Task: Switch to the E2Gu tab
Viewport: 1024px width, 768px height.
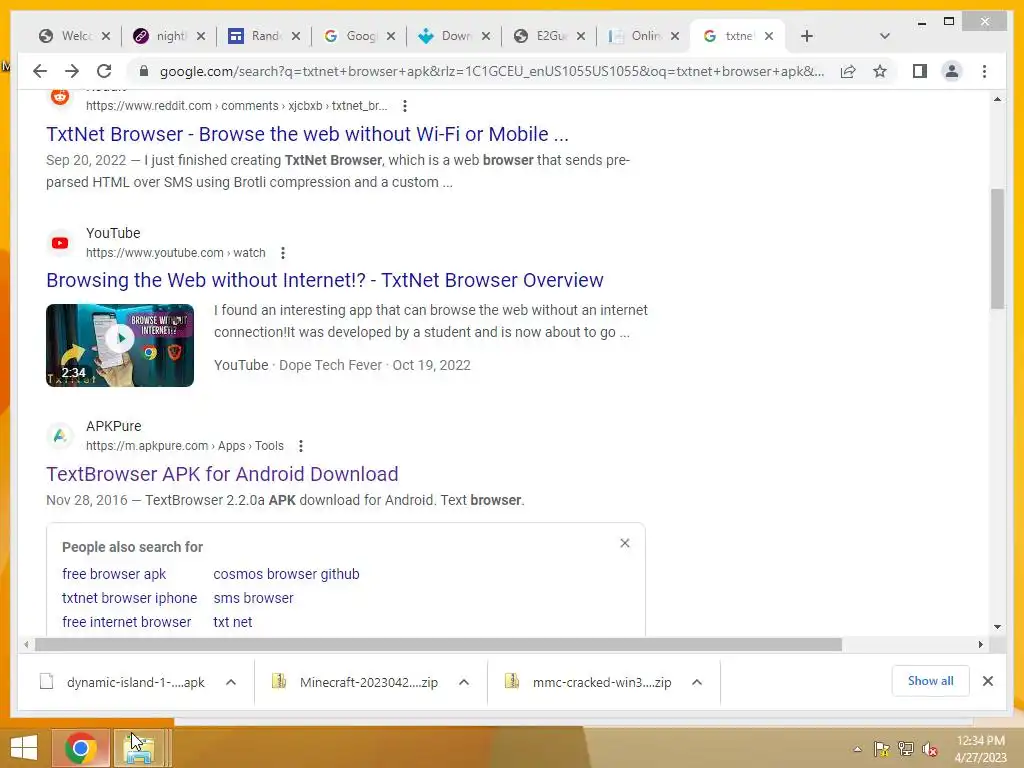Action: click(x=542, y=36)
